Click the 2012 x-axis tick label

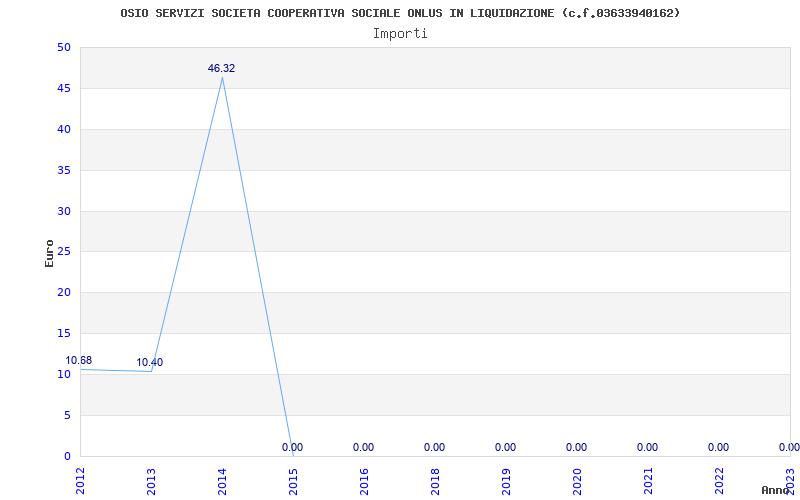81,481
